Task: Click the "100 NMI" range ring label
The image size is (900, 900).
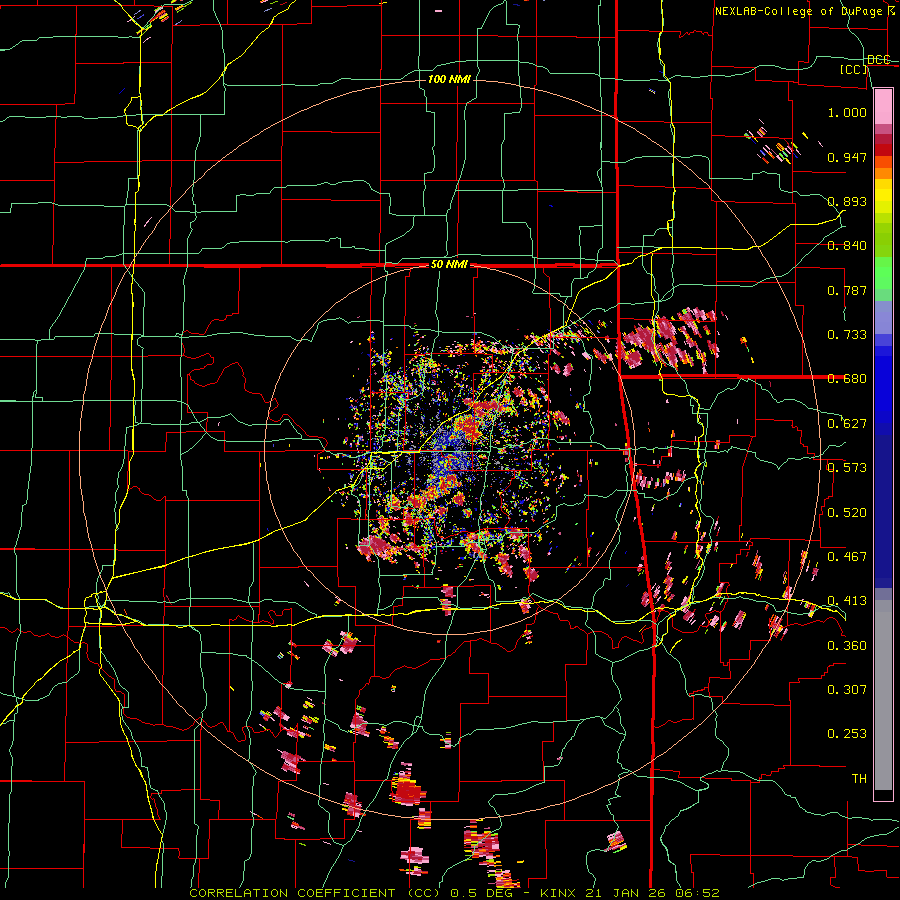Action: [x=449, y=79]
